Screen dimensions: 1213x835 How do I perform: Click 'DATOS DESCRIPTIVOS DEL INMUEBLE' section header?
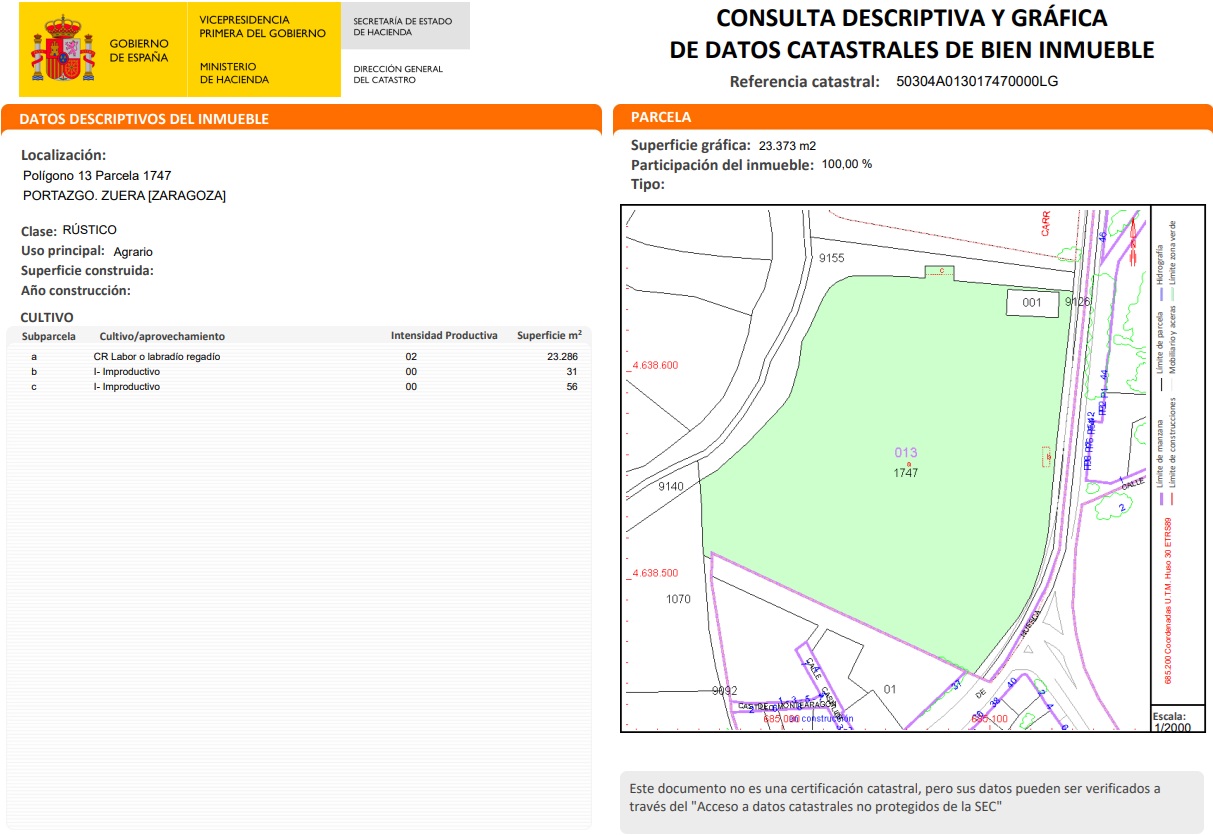pos(301,118)
